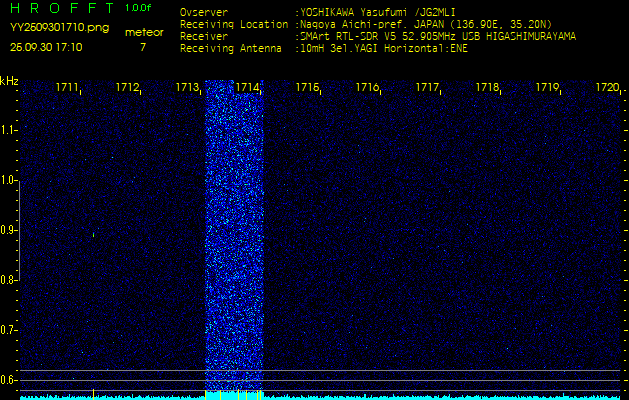Click the cyan signal level strip at bottom
Screen dimensions: 629x400
pyautogui.click(x=321, y=398)
